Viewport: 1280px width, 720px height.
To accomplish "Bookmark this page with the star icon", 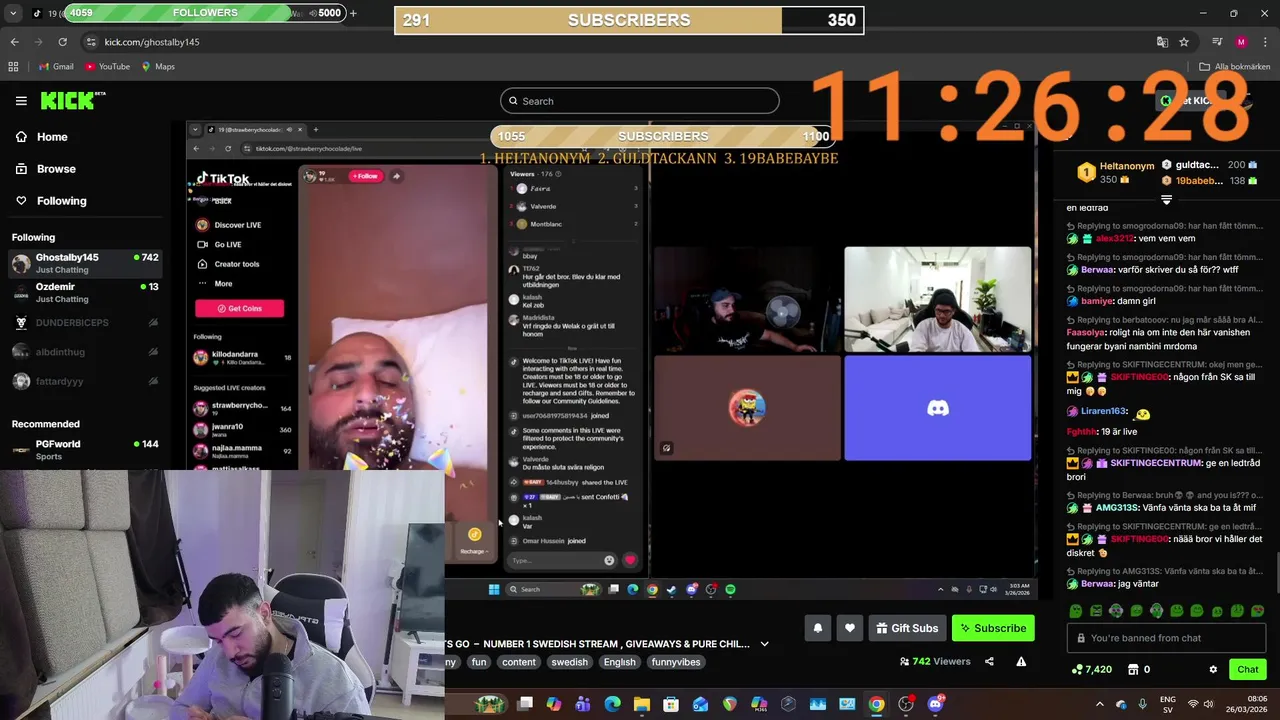I will point(1184,42).
